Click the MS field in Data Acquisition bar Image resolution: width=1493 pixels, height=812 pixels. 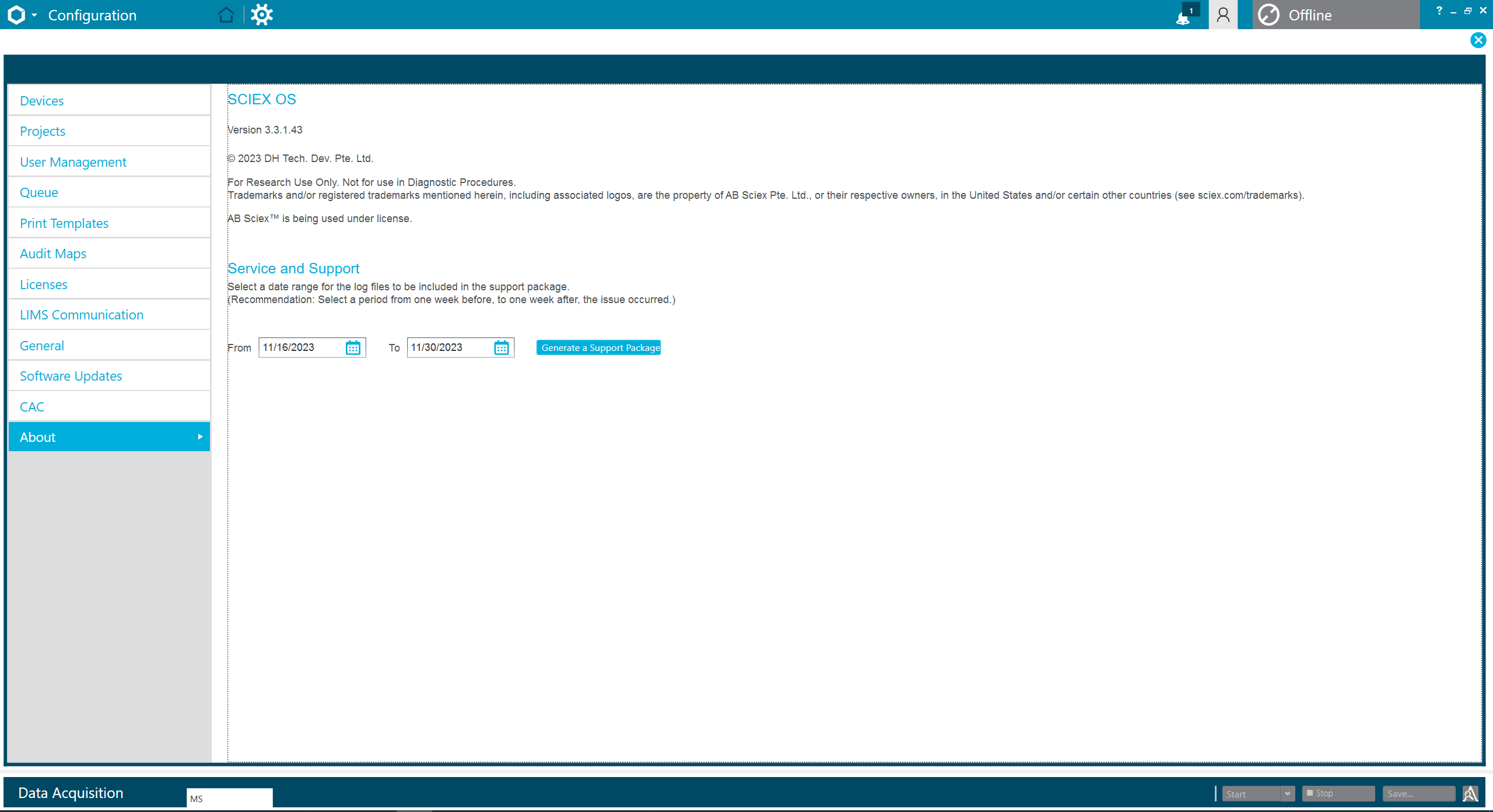229,798
